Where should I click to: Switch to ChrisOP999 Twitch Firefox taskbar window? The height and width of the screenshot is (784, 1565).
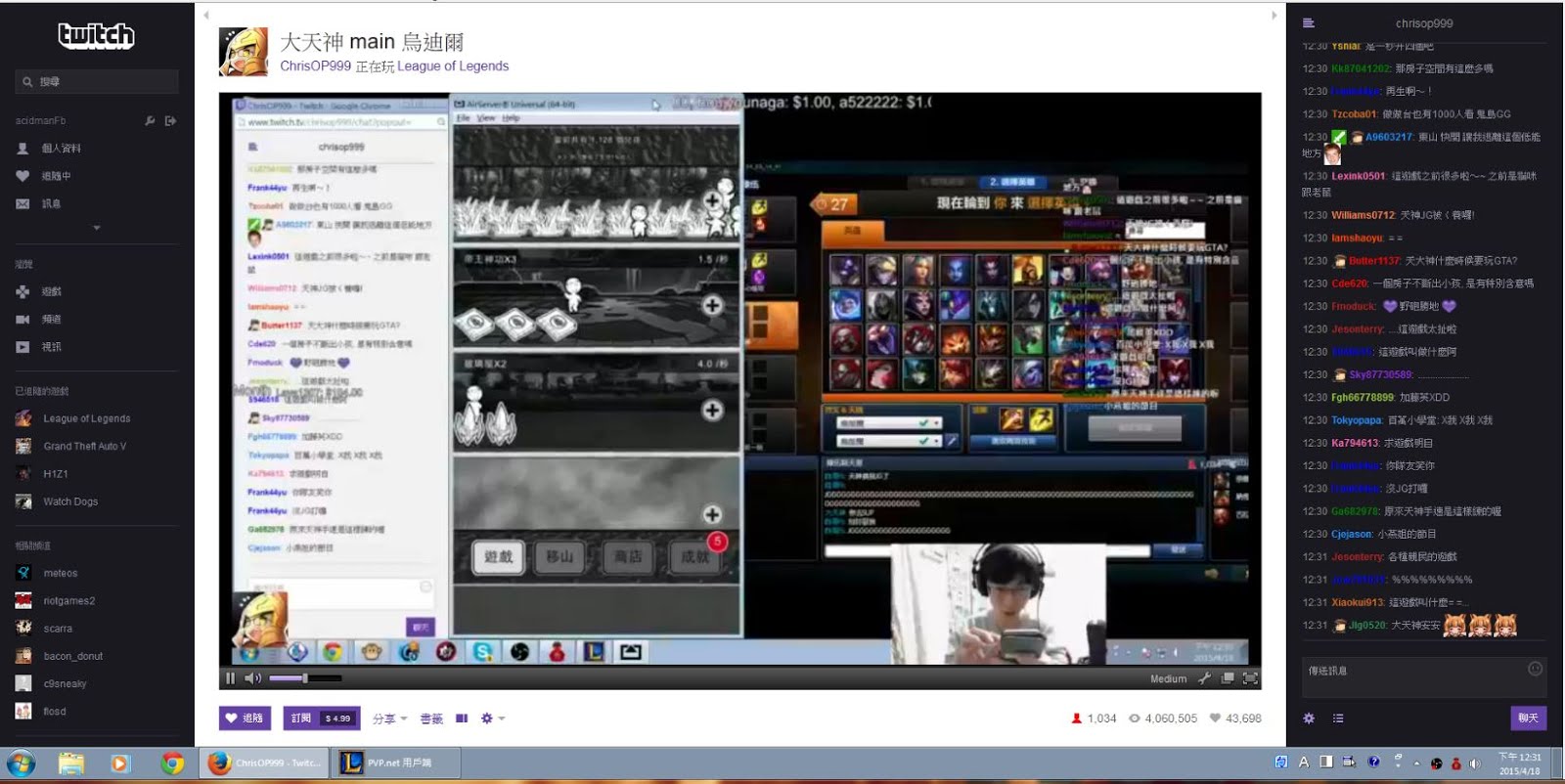click(264, 763)
